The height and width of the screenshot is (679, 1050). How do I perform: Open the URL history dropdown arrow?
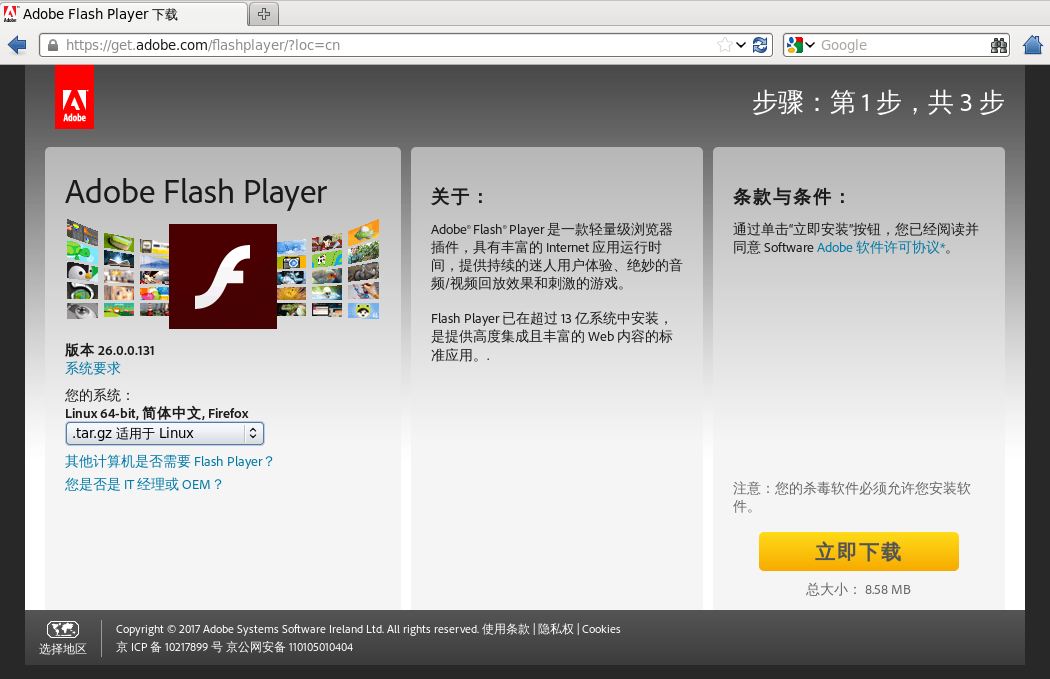[x=741, y=45]
